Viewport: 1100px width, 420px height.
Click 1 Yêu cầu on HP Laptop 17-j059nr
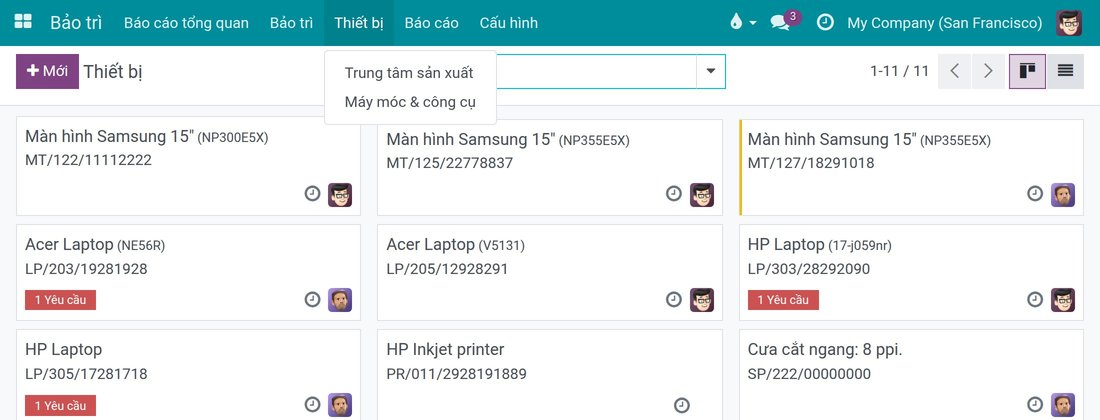[783, 300]
